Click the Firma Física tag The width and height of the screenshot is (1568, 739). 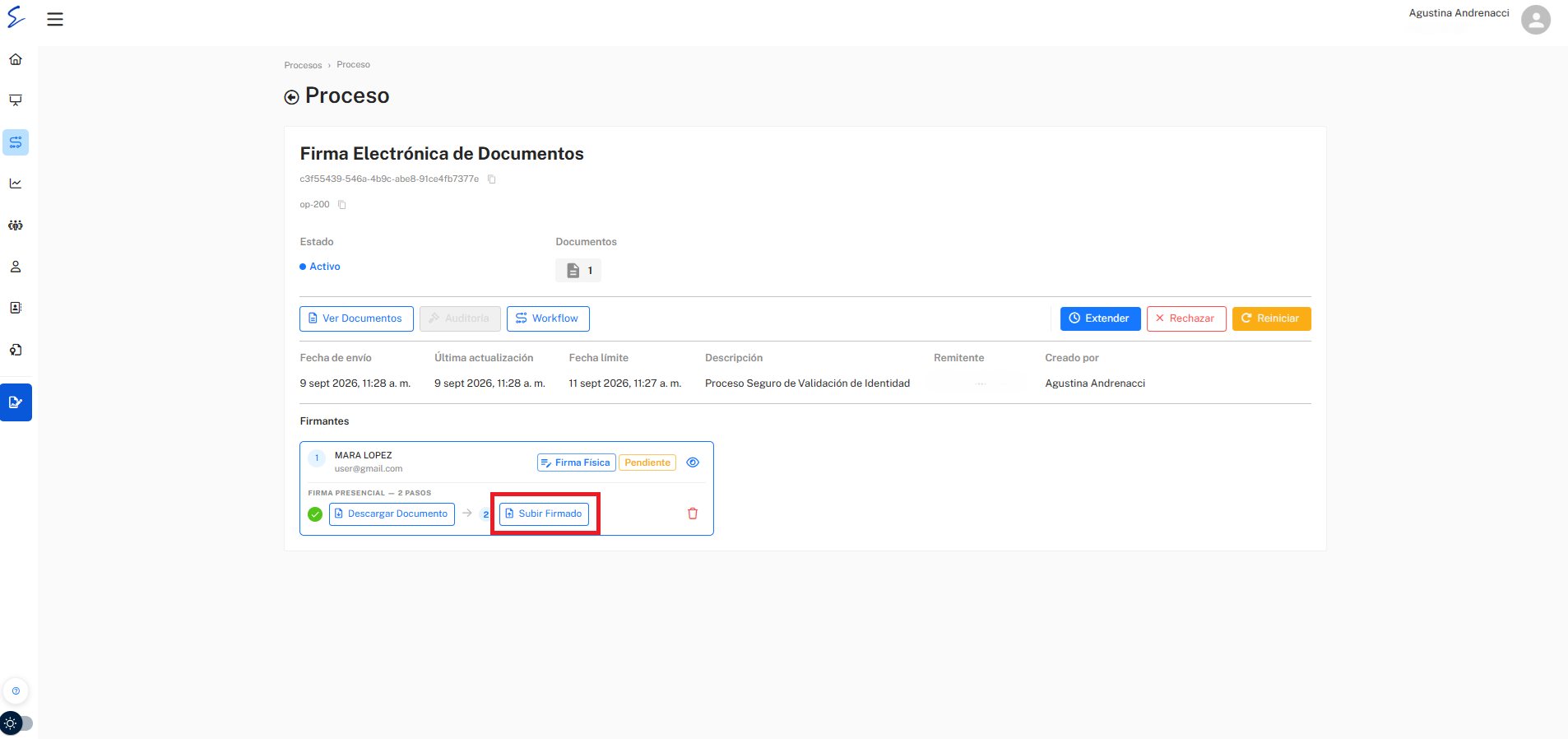(576, 462)
